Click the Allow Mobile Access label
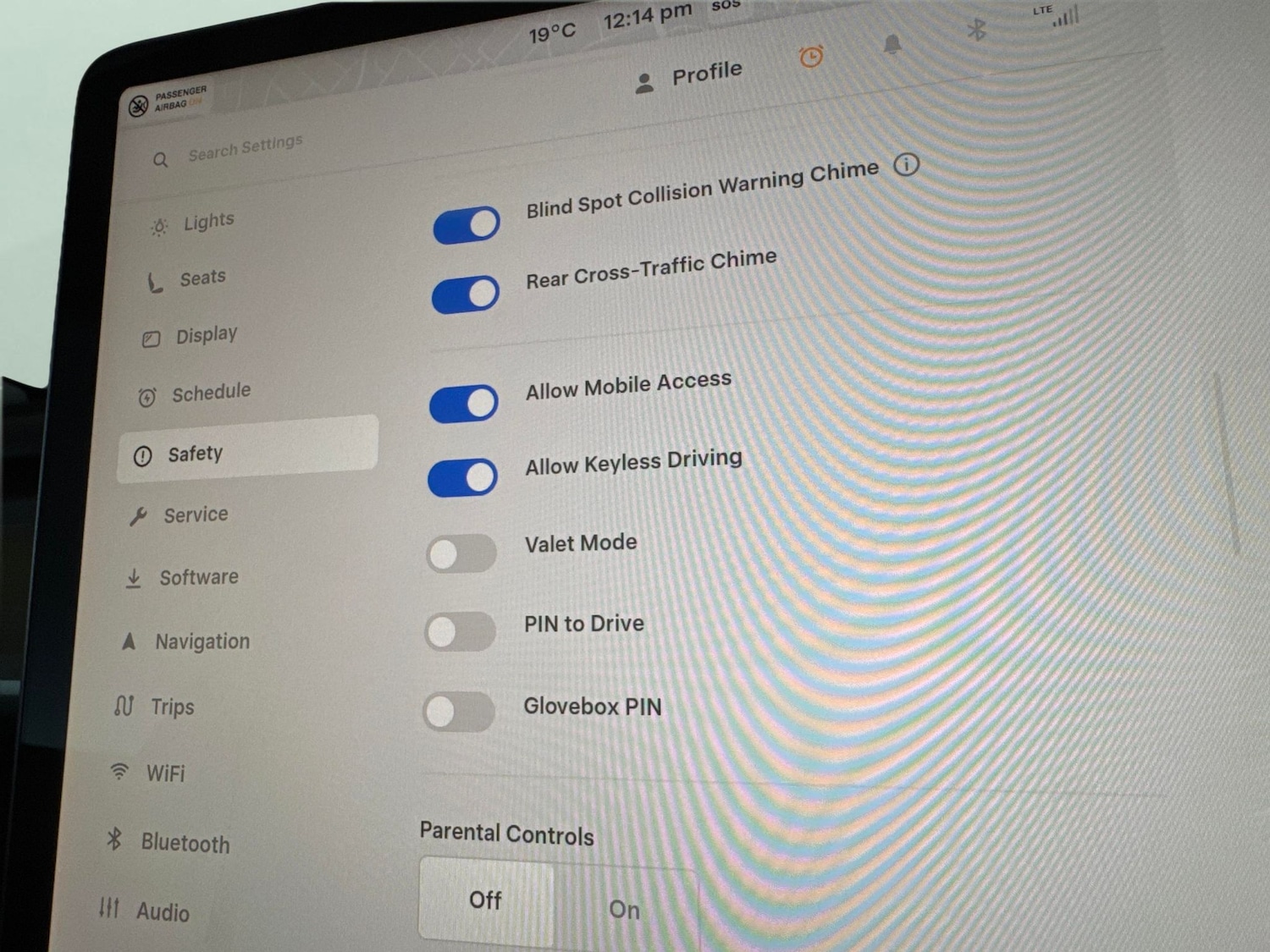Viewport: 1270px width, 952px height. (628, 385)
